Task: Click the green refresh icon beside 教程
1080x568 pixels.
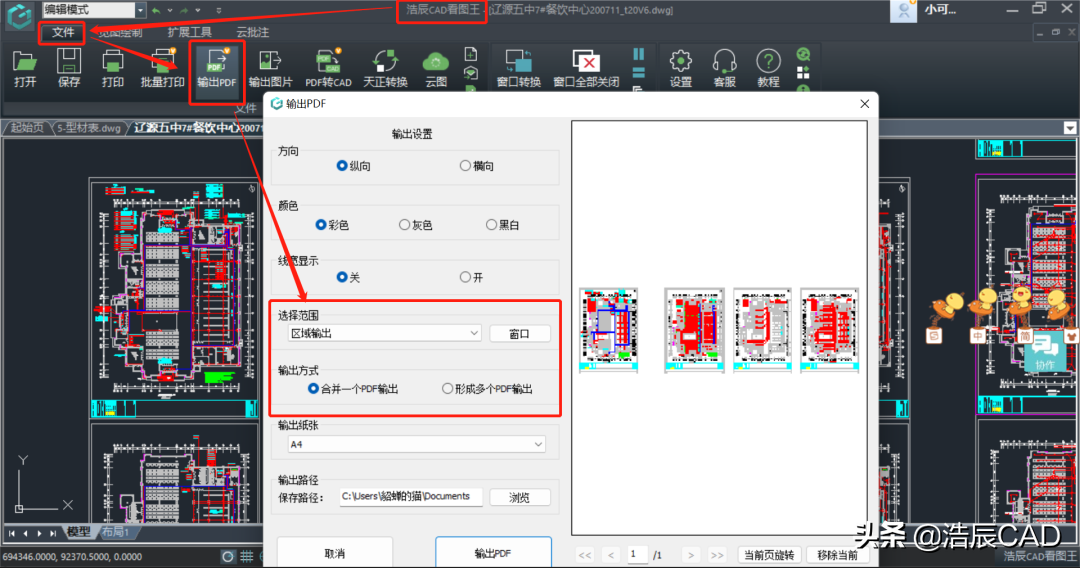Action: point(803,54)
